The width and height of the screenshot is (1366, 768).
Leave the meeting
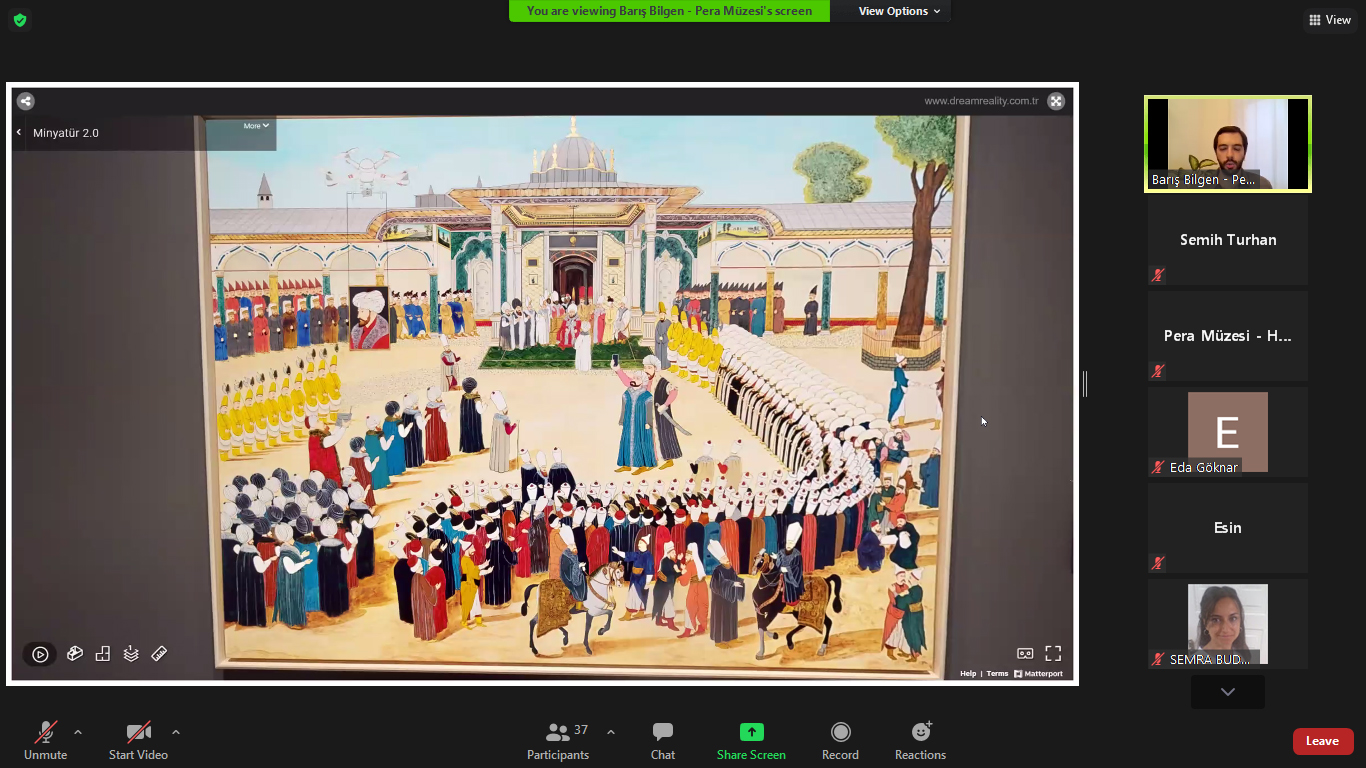click(1323, 741)
